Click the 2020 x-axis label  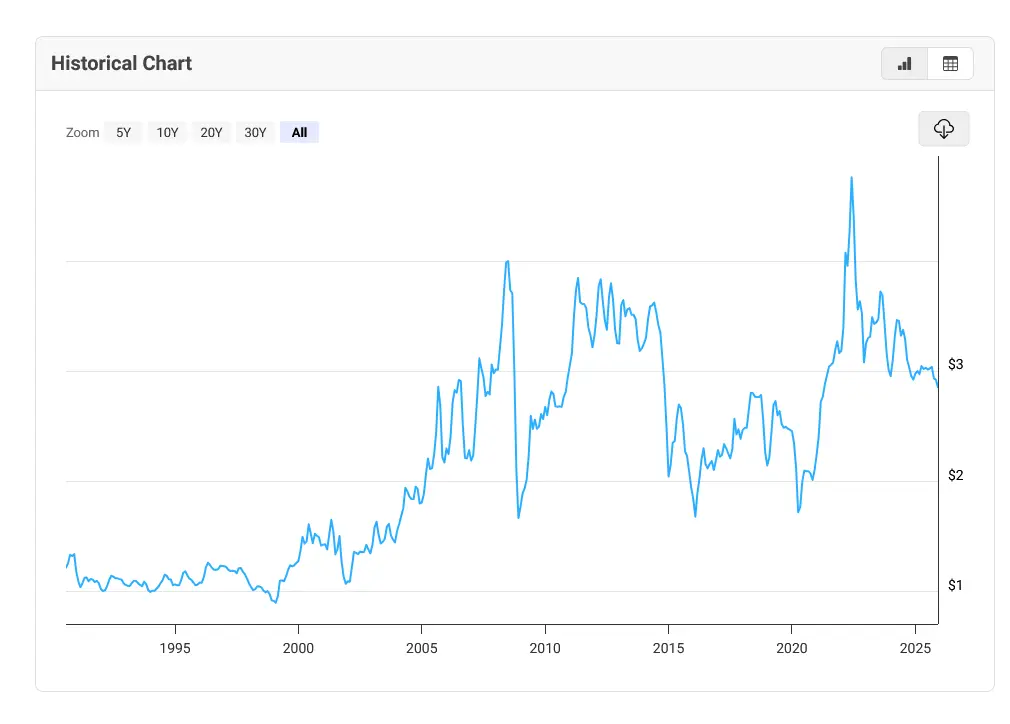click(791, 648)
